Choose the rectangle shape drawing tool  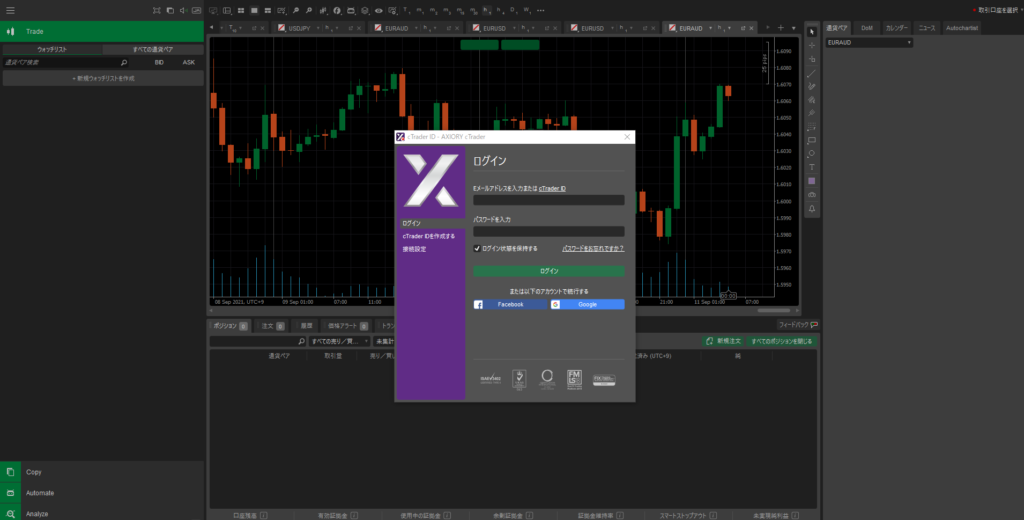(x=812, y=140)
